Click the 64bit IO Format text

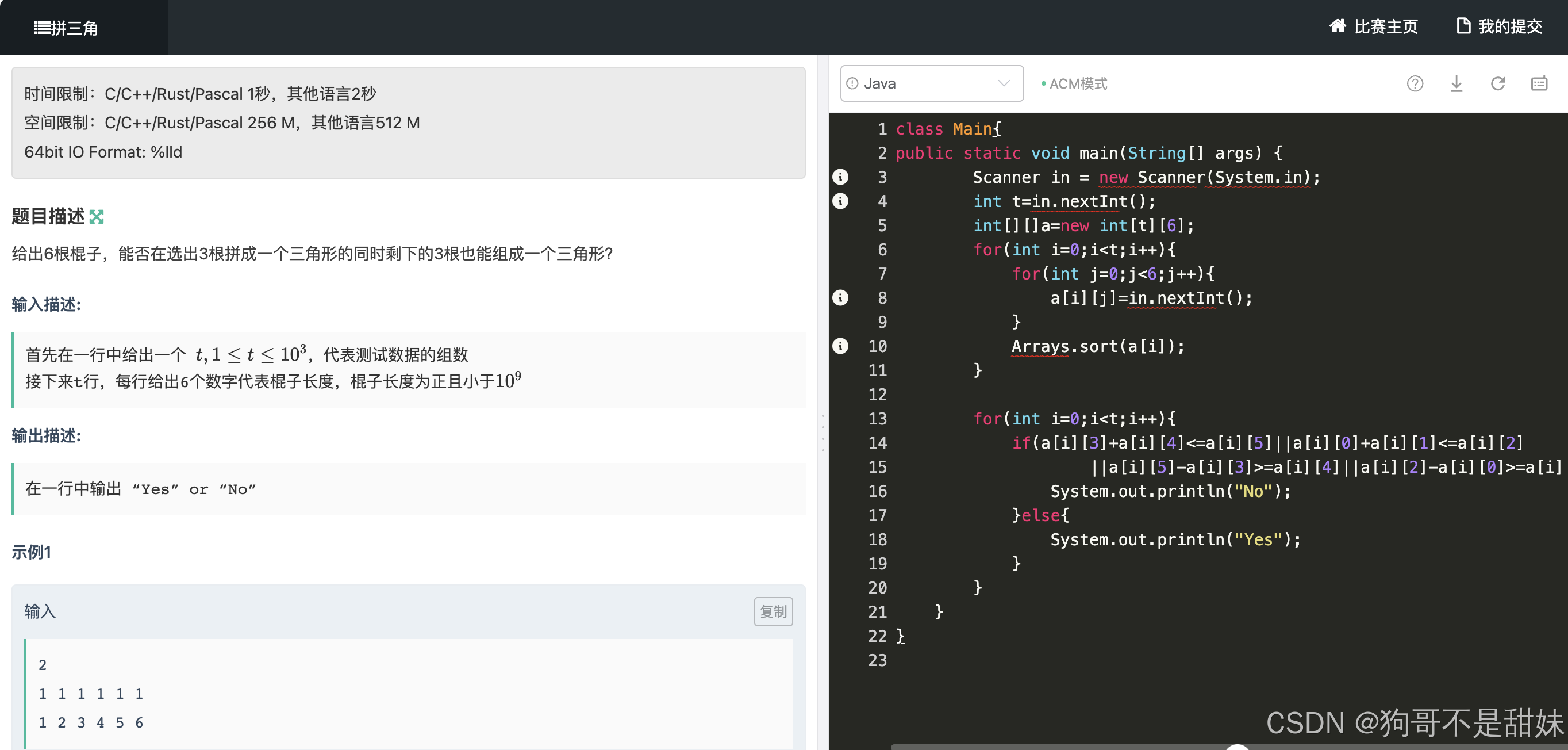click(x=103, y=152)
